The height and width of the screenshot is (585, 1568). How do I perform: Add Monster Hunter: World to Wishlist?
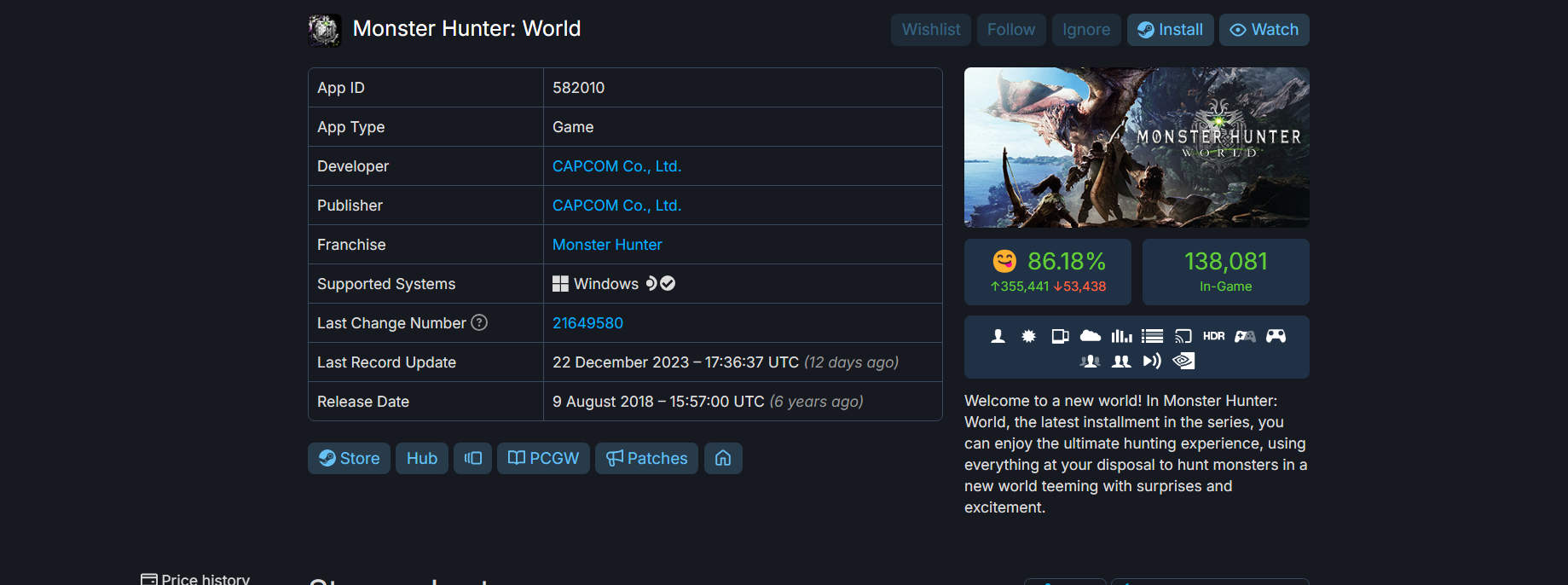tap(930, 30)
